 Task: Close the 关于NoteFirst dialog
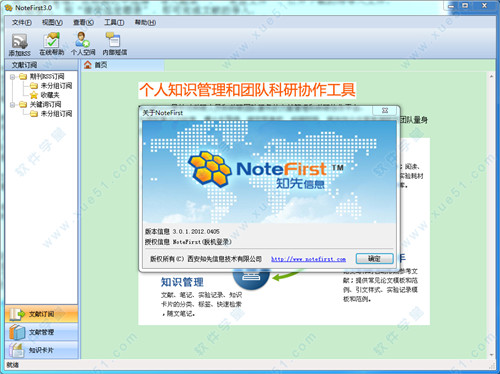385,110
